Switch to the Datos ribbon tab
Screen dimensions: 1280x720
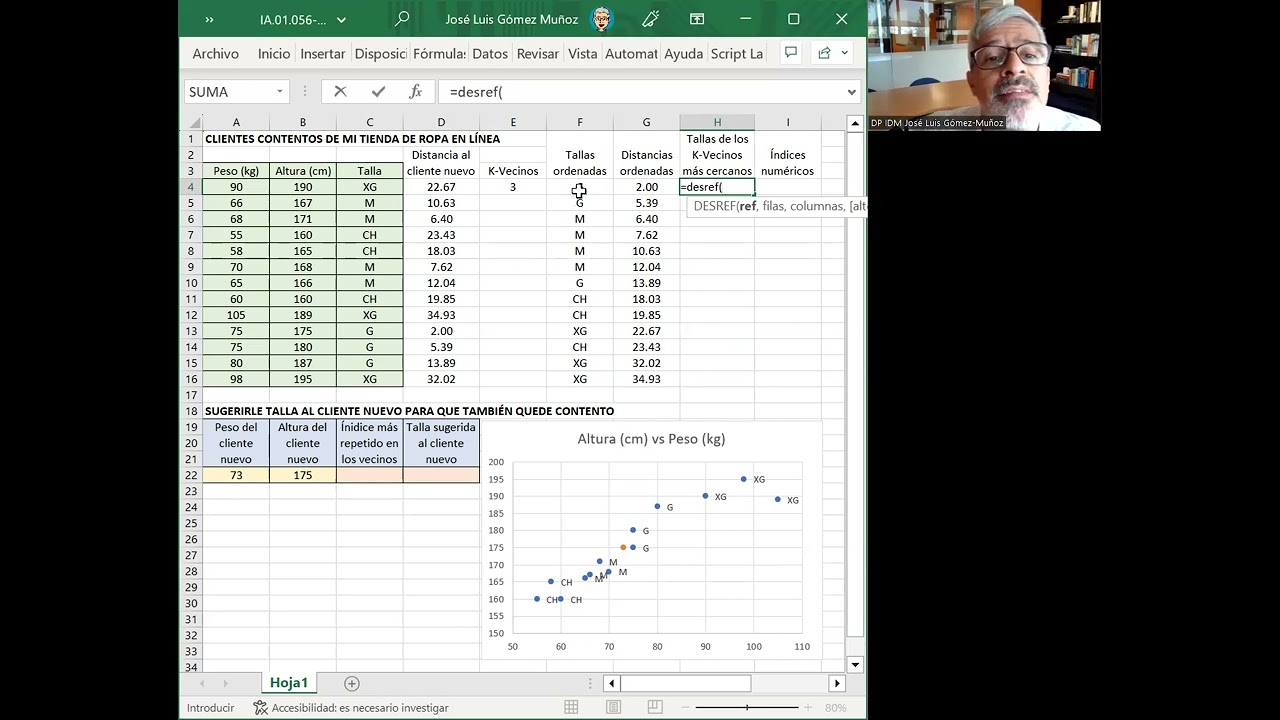(x=490, y=53)
